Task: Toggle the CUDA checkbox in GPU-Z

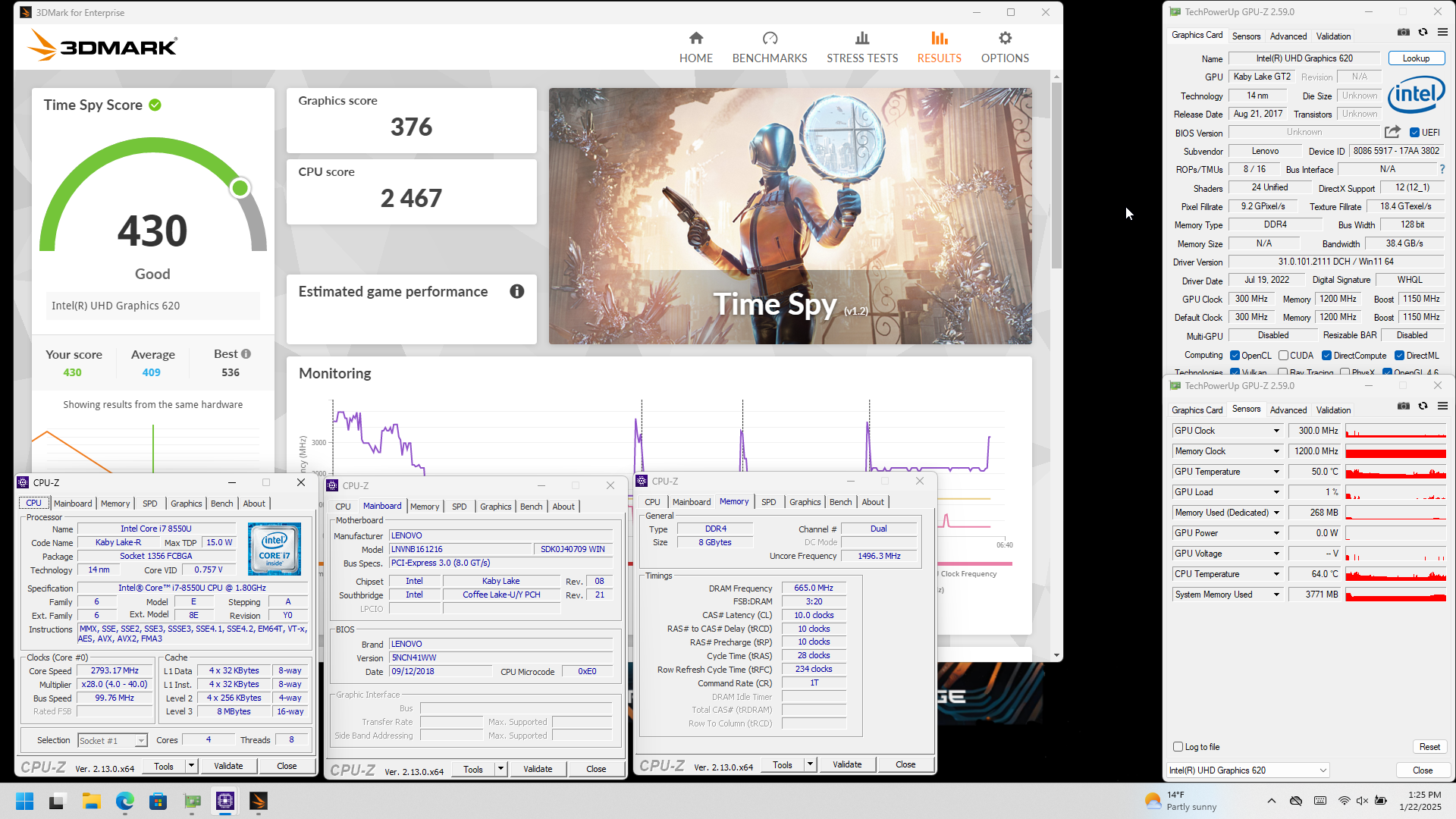Action: [1283, 356]
